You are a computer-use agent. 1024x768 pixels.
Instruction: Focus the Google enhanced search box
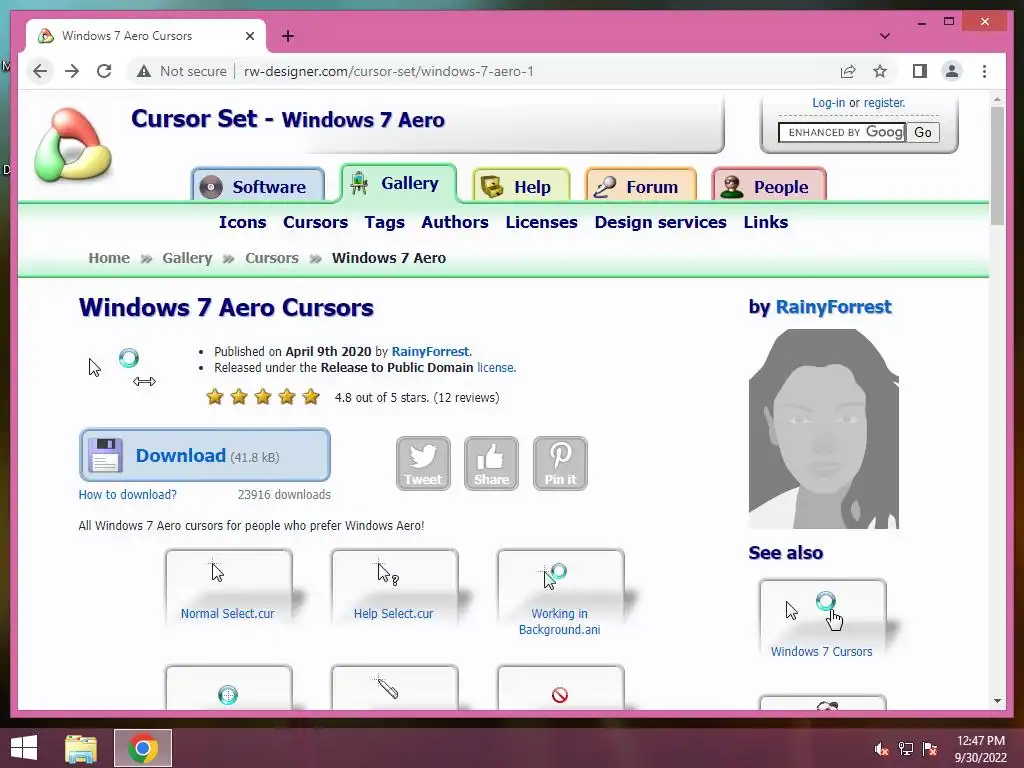[x=842, y=133]
